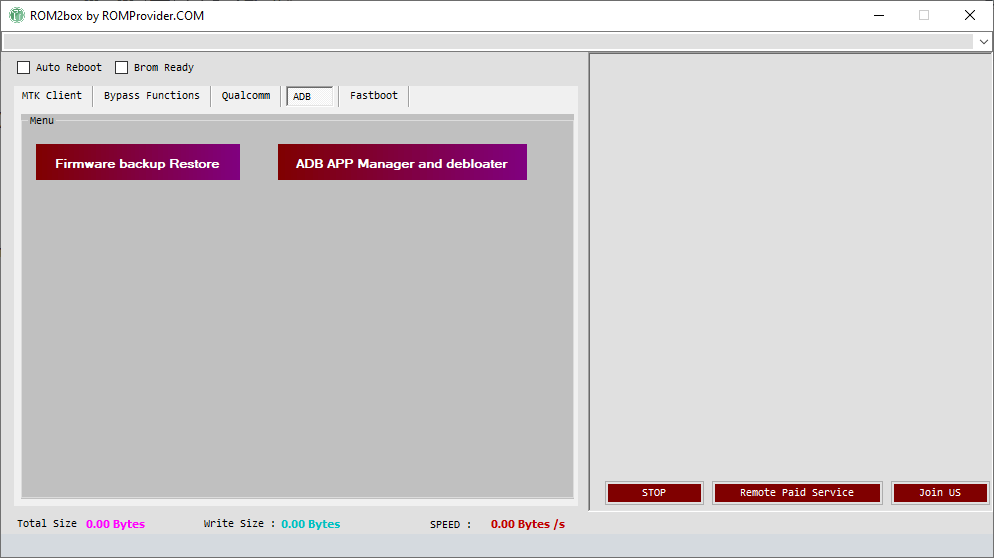Open Firmware backup Restore

tap(138, 162)
